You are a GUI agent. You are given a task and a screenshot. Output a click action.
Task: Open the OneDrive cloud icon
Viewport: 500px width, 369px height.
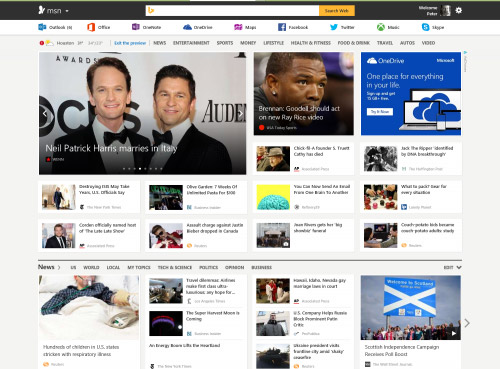[x=187, y=27]
